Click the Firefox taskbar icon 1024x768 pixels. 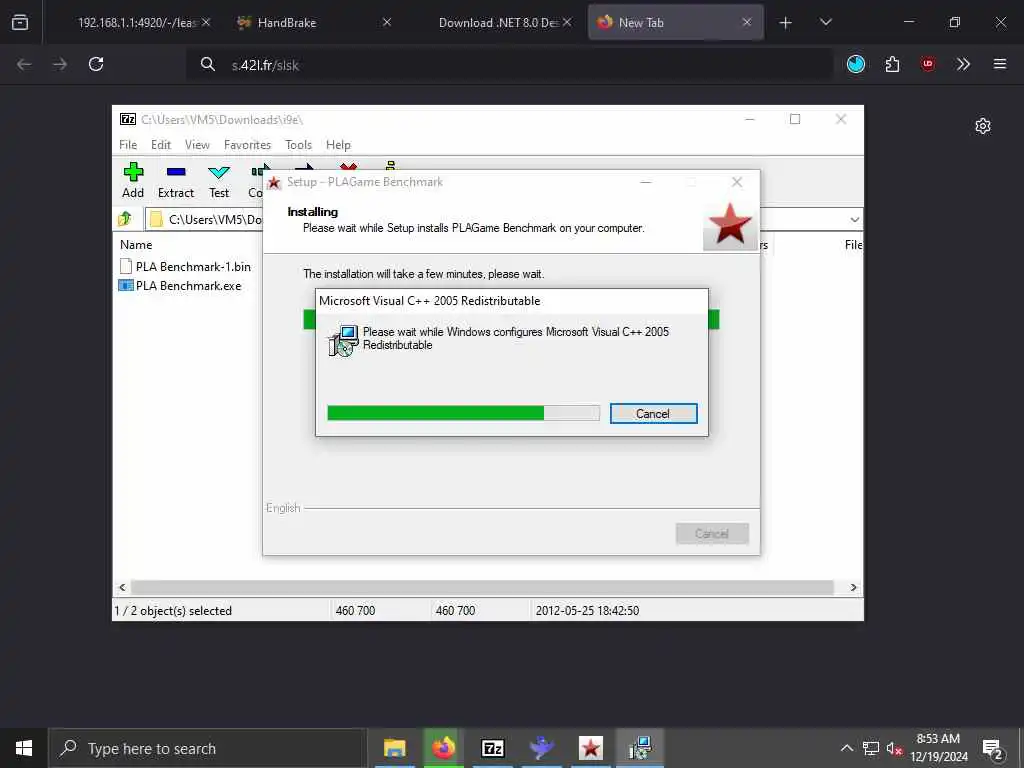click(443, 748)
